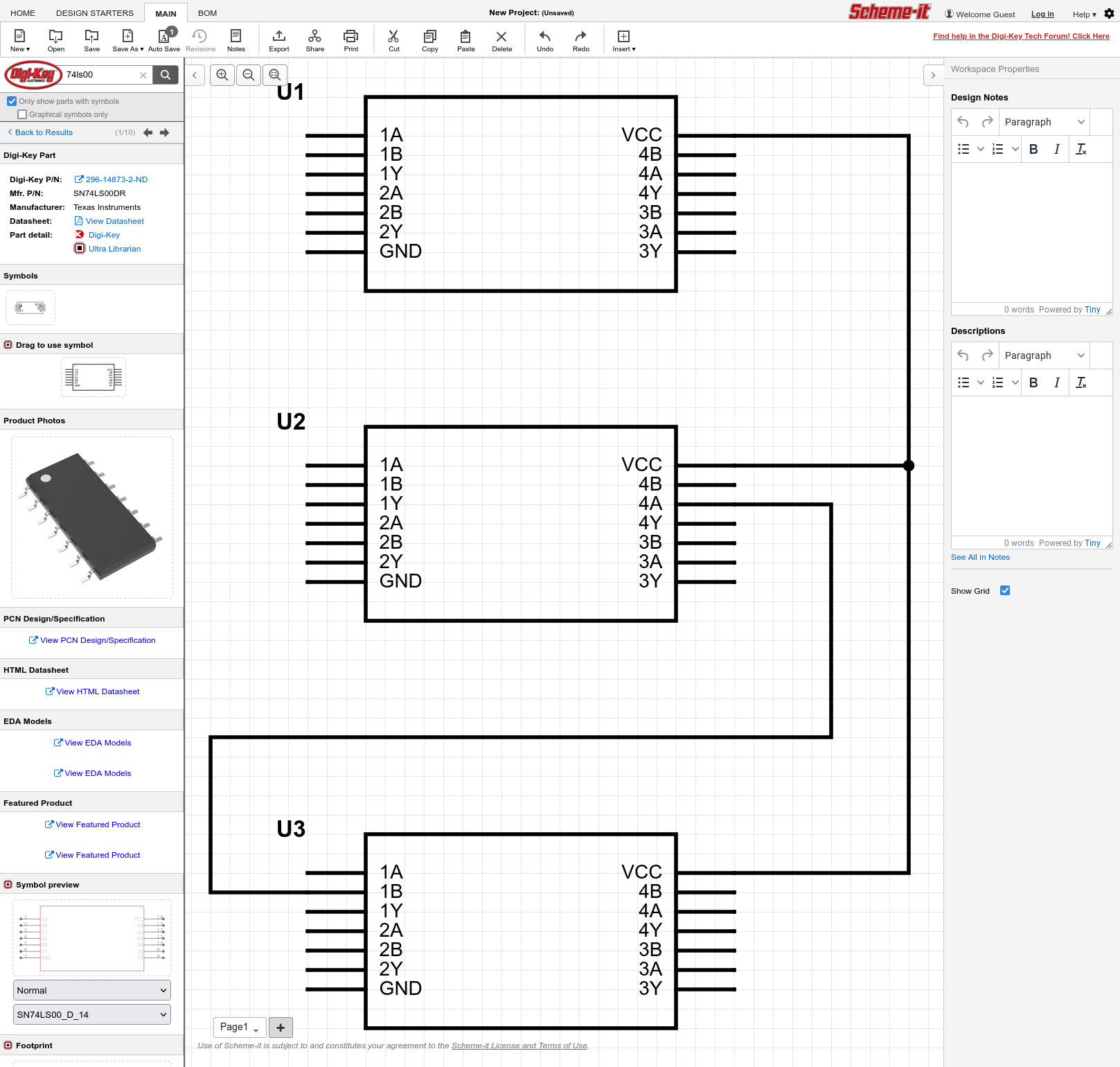Open the Normal symbol style dropdown
1120x1067 pixels.
click(92, 990)
